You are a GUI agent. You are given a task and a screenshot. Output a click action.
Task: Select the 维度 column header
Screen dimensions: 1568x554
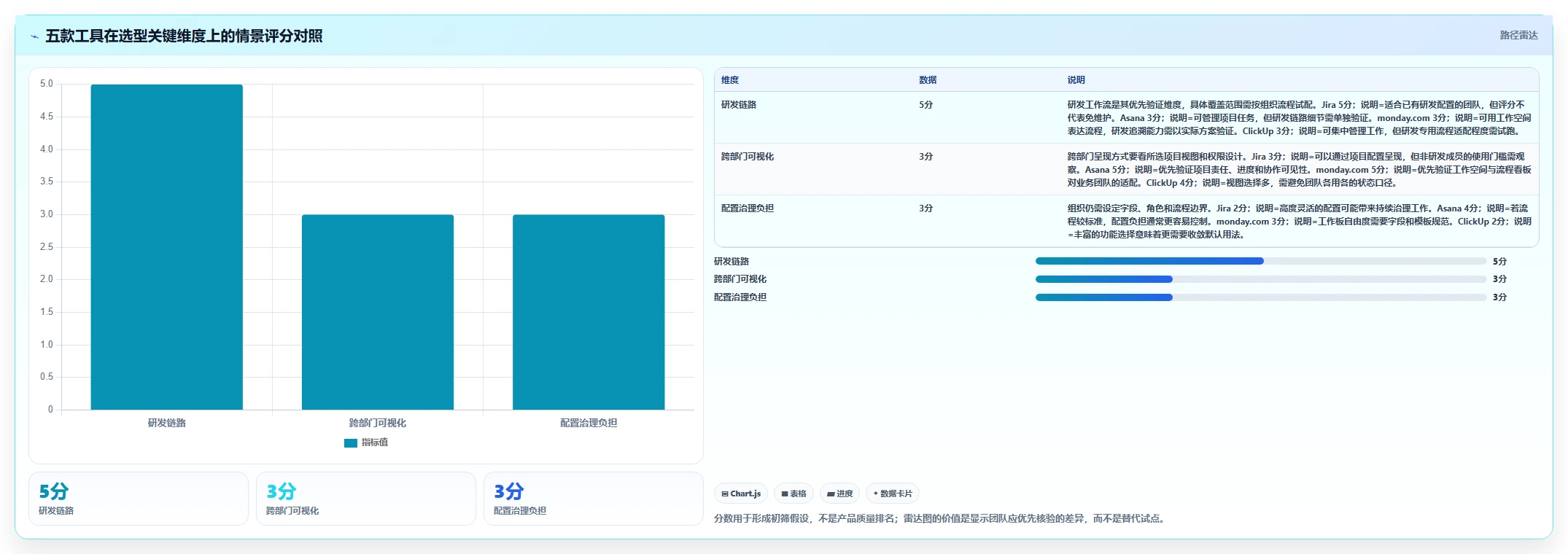[x=730, y=80]
